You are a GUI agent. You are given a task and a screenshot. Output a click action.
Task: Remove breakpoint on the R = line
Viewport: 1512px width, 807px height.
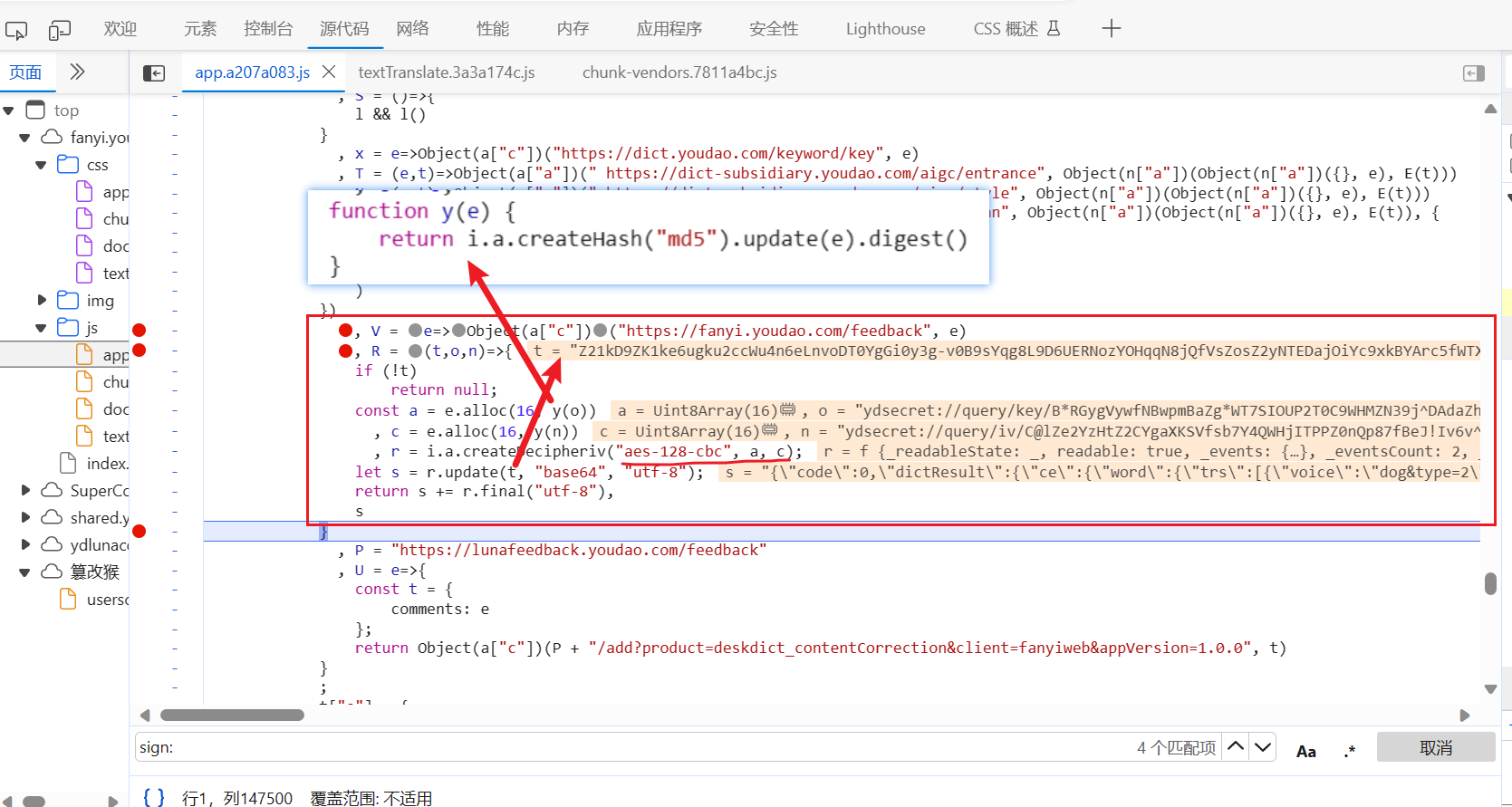tap(140, 350)
